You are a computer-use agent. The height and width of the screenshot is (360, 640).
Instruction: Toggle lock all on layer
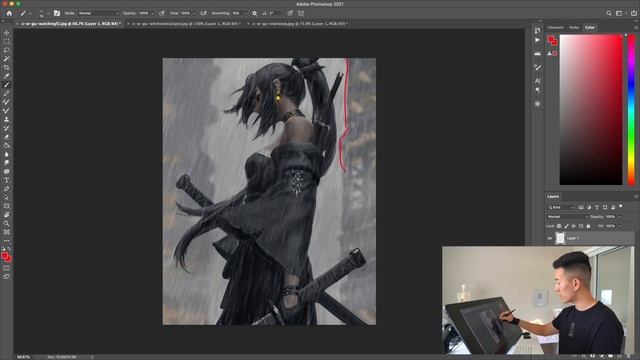pos(588,226)
